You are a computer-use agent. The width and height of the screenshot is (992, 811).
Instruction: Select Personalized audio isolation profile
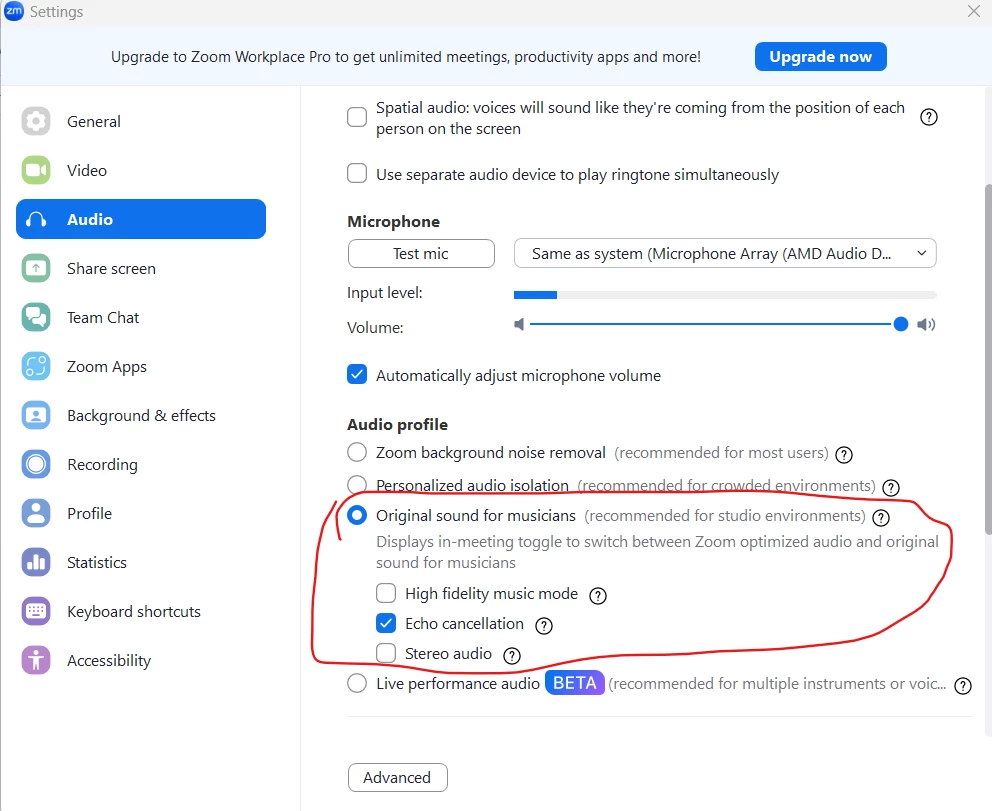357,485
